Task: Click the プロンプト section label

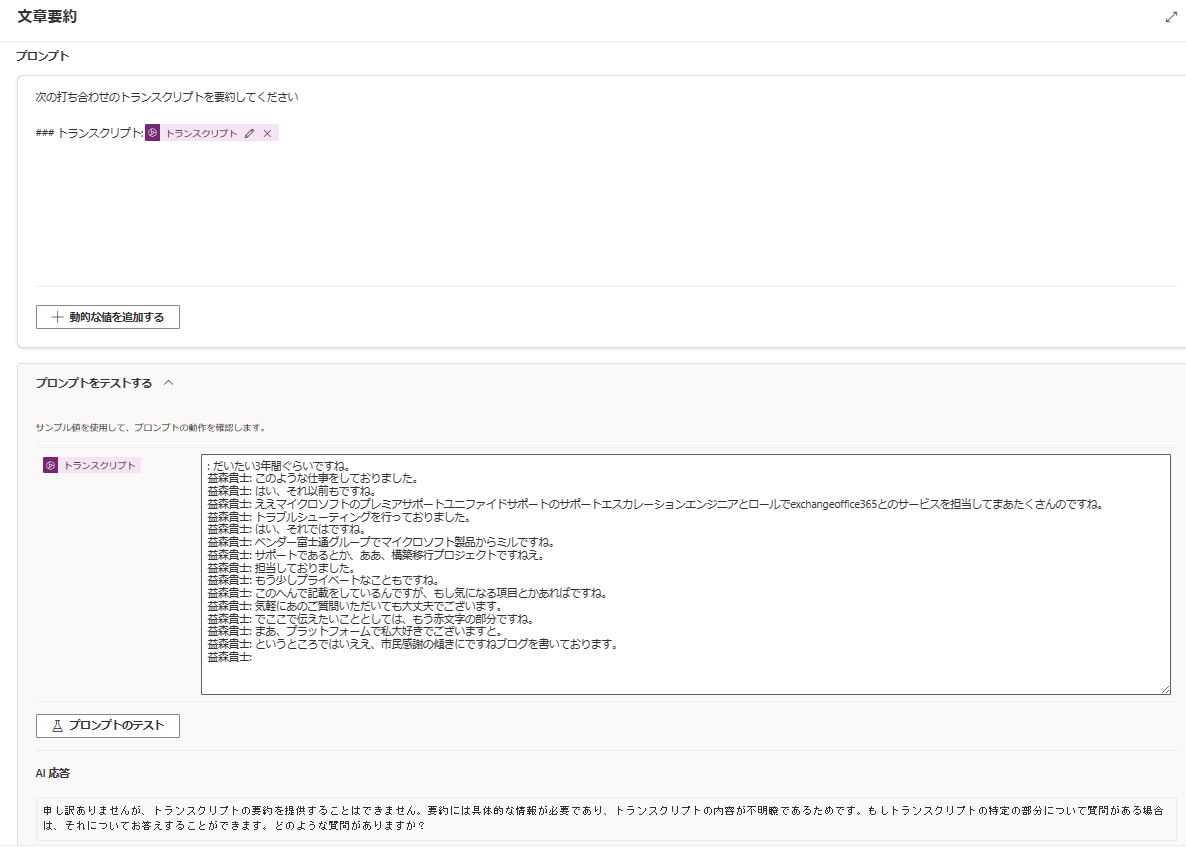Action: point(42,56)
